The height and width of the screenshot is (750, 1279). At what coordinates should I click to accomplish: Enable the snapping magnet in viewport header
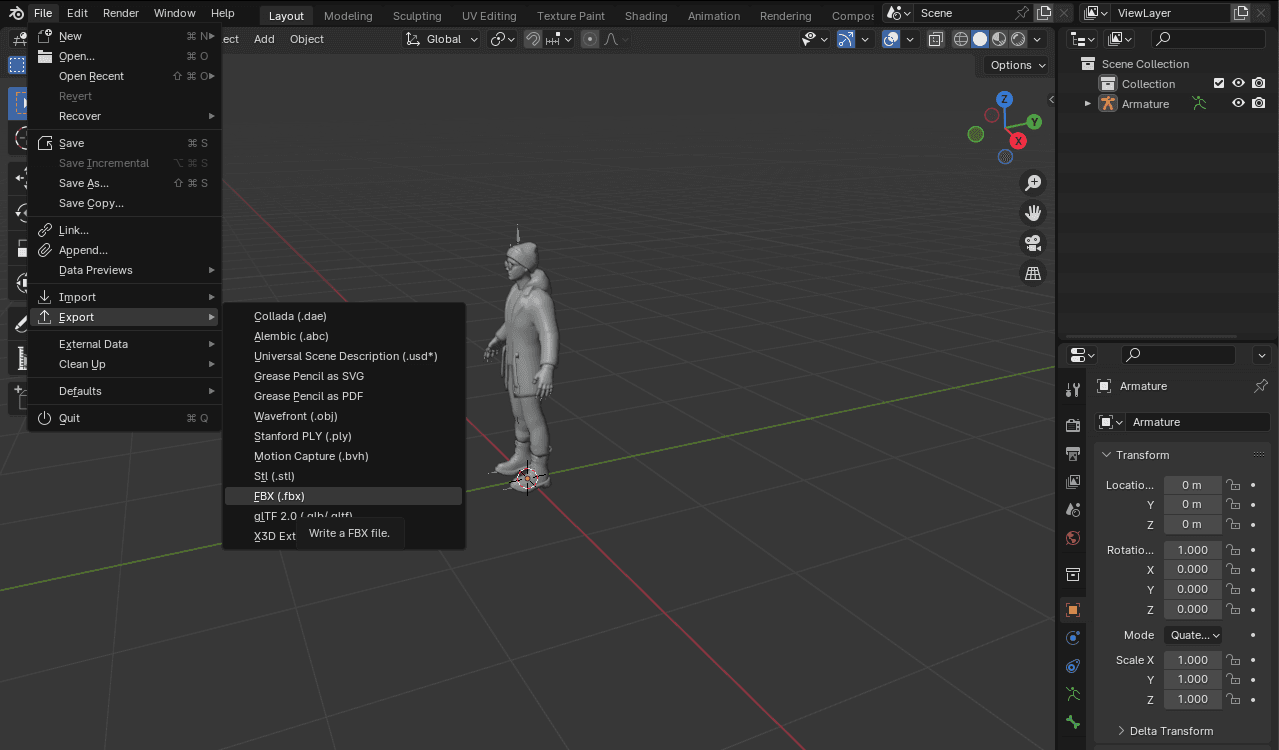click(x=533, y=39)
